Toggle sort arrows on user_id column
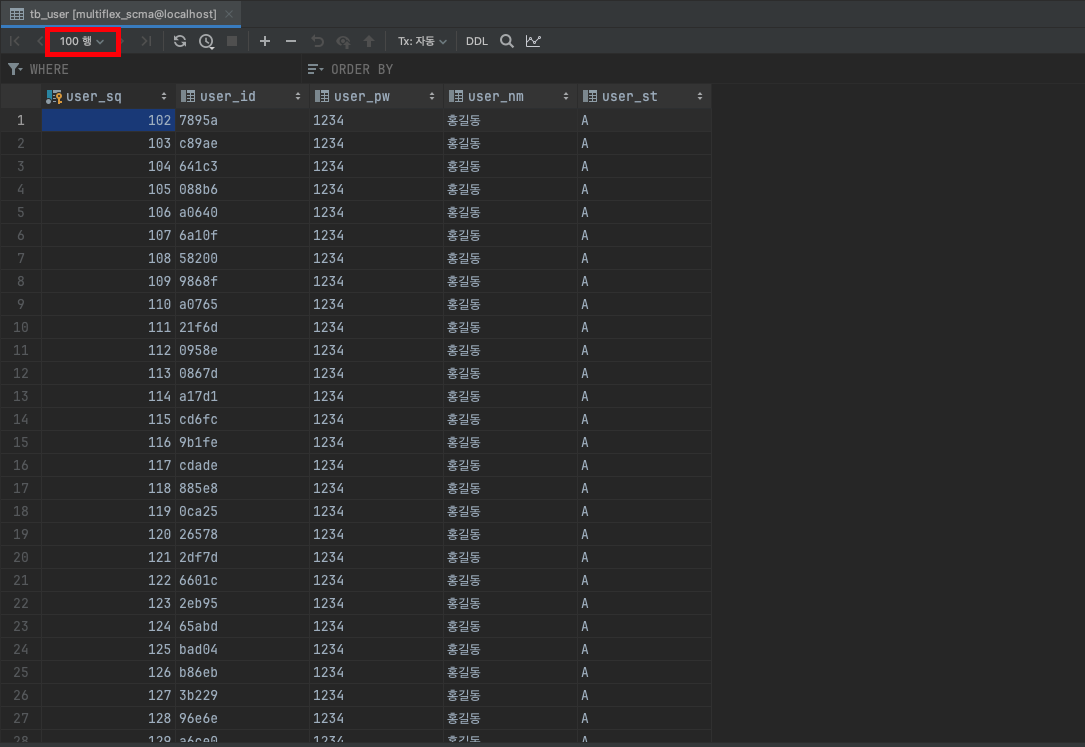This screenshot has height=747, width=1085. click(298, 96)
